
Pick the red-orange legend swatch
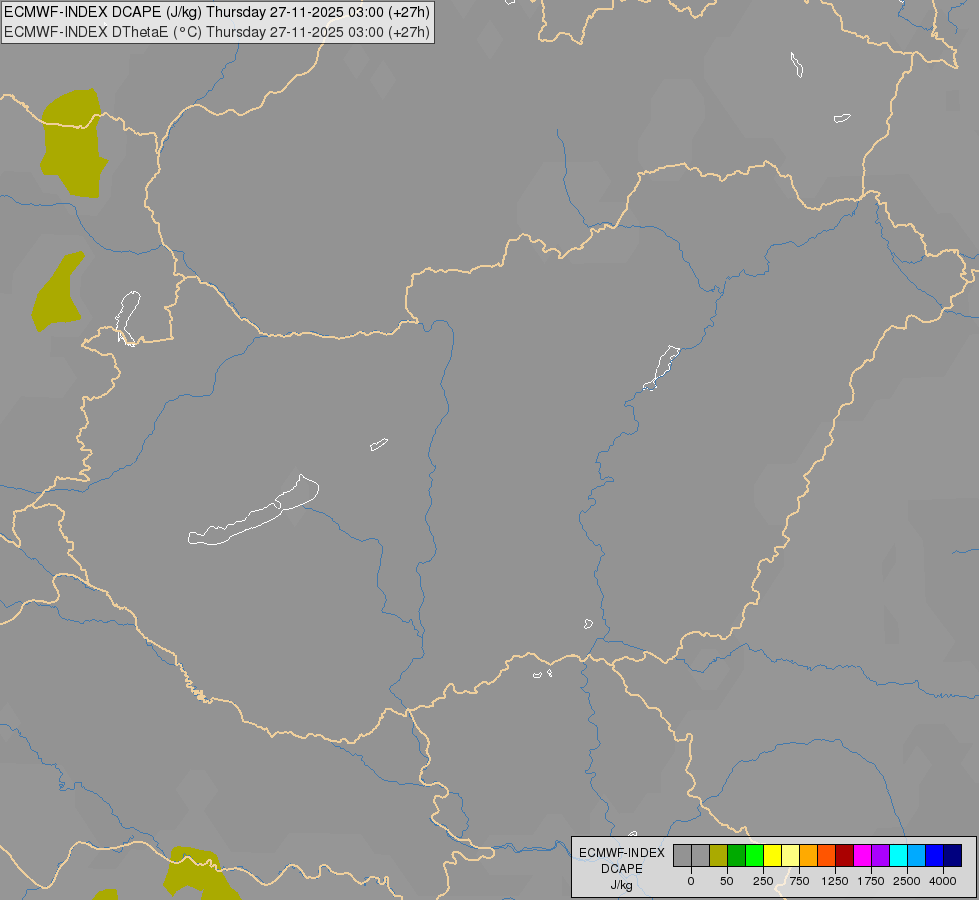(827, 856)
